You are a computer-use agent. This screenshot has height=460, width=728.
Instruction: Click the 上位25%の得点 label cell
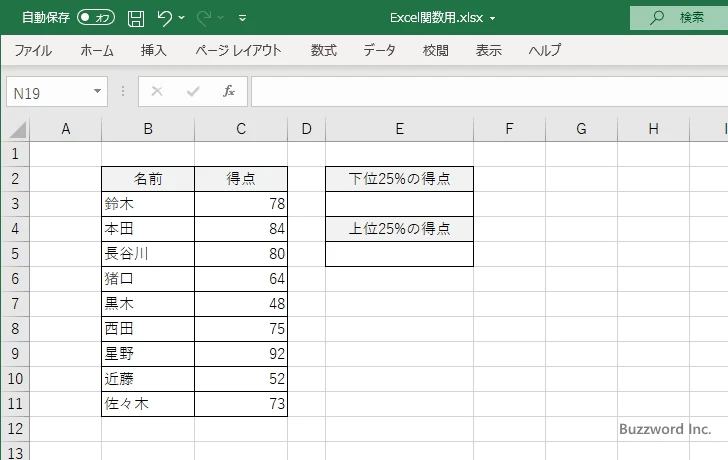click(400, 229)
